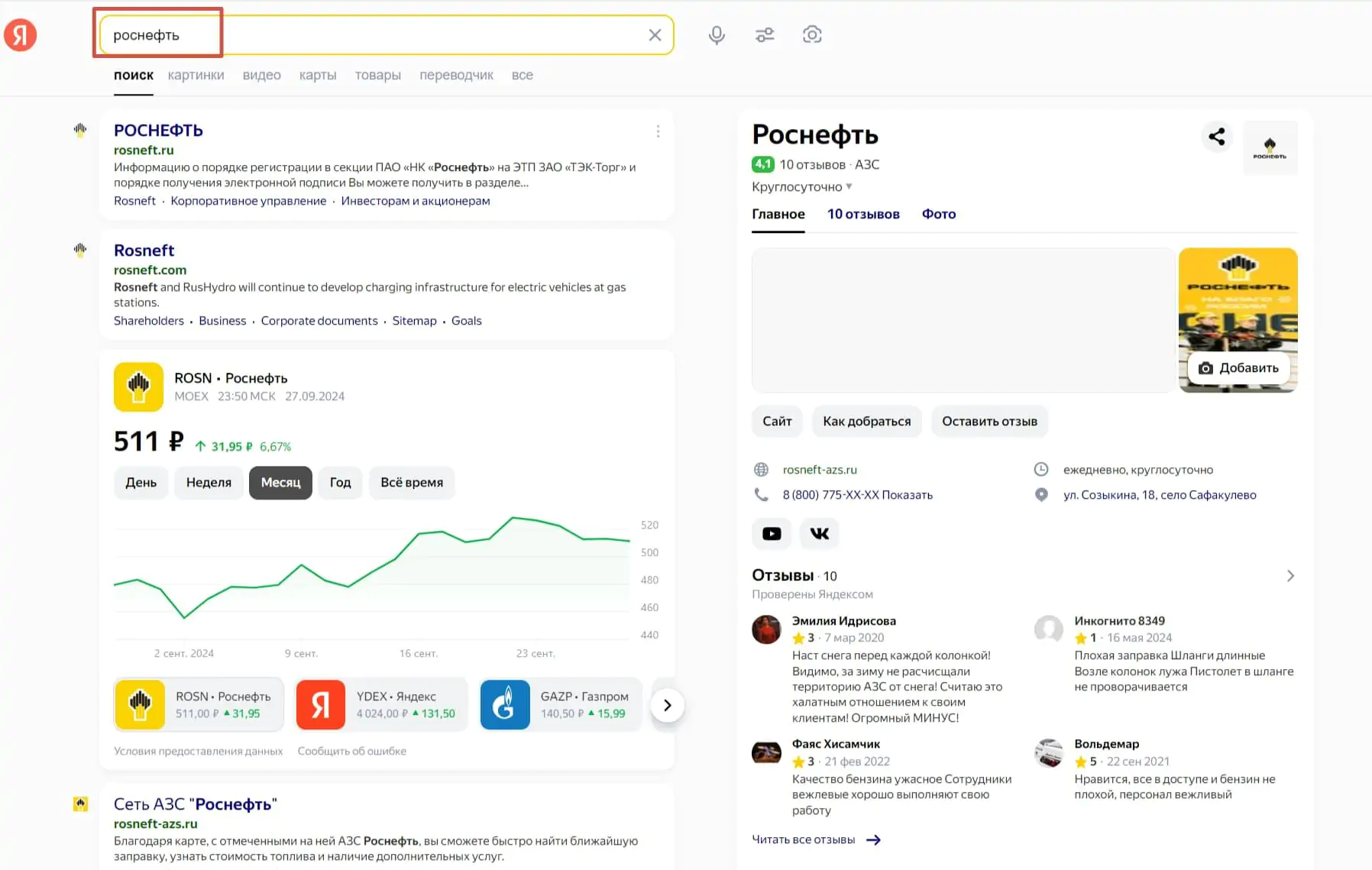Open Вольдемар's reviewer avatar

click(1049, 753)
